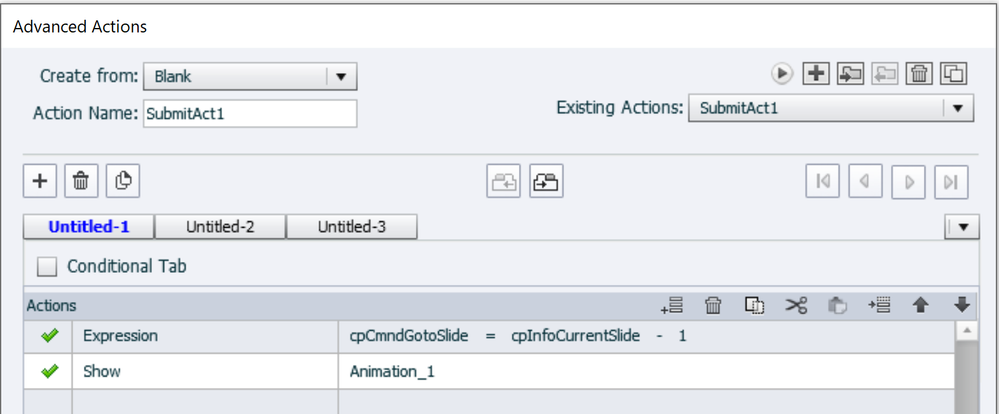Add a new decision tab with the plus button
The image size is (999, 414).
41,181
